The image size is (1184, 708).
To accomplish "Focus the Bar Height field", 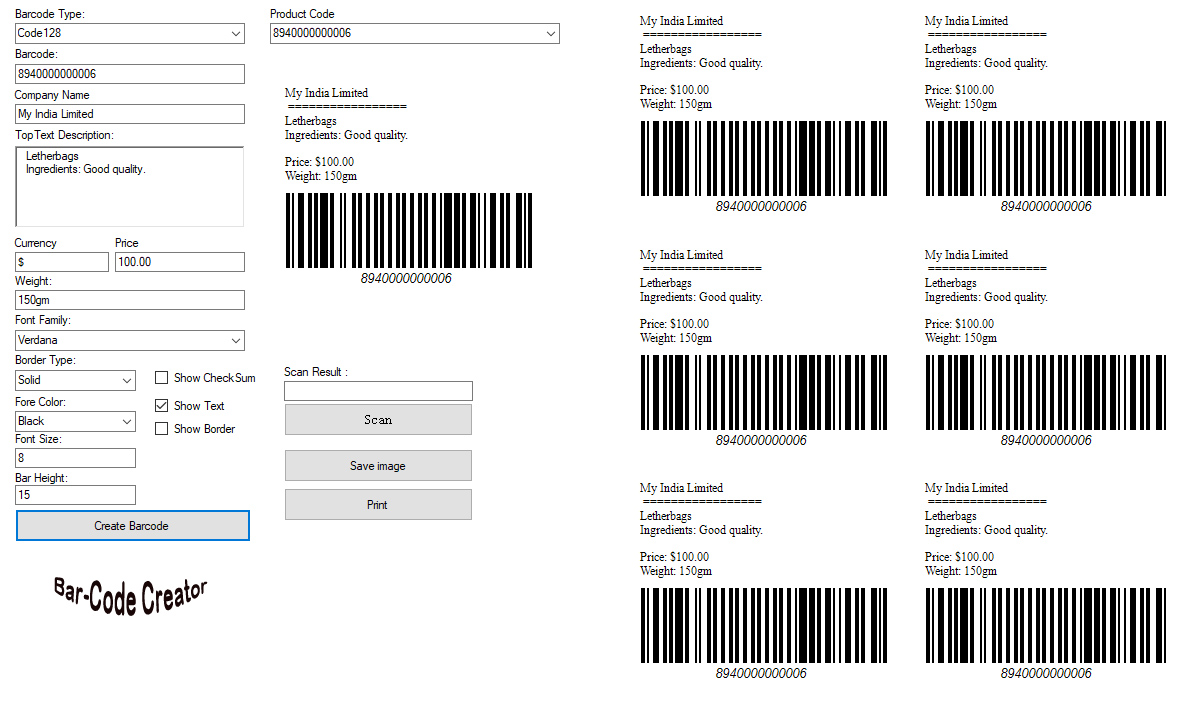I will [x=76, y=495].
